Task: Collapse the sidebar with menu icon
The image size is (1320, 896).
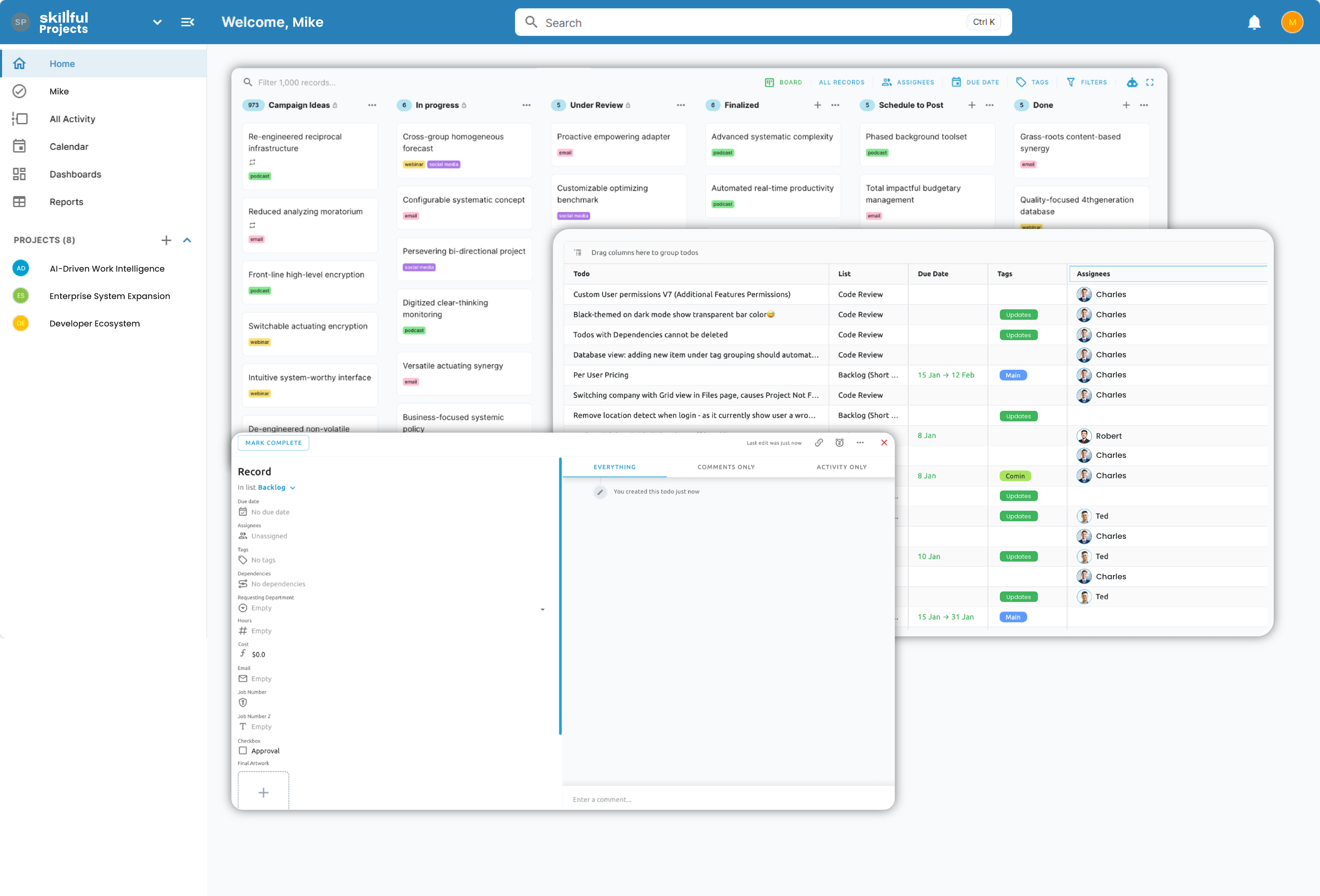Action: tap(187, 22)
